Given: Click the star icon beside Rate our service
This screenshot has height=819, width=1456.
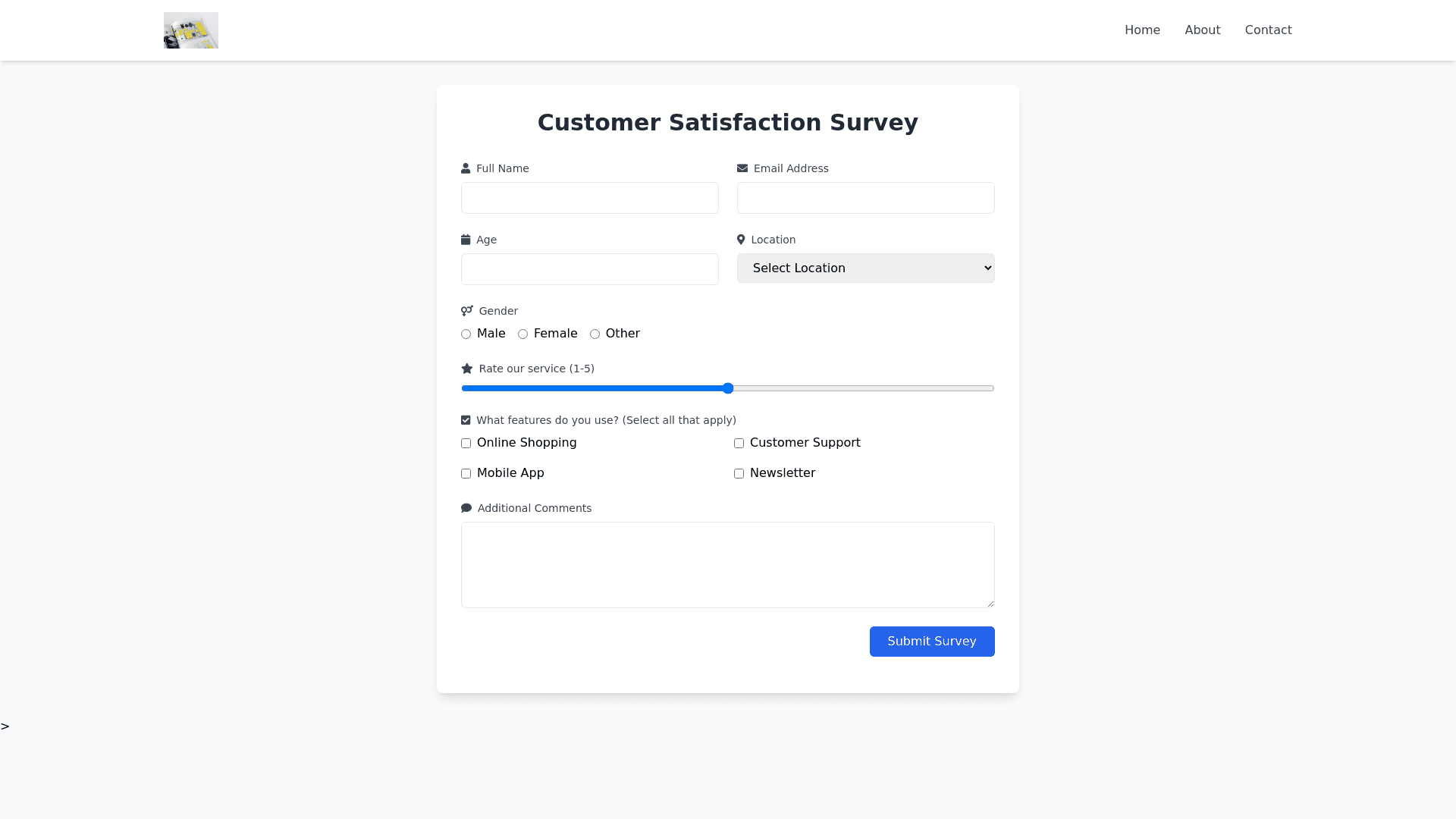Looking at the screenshot, I should (x=467, y=369).
